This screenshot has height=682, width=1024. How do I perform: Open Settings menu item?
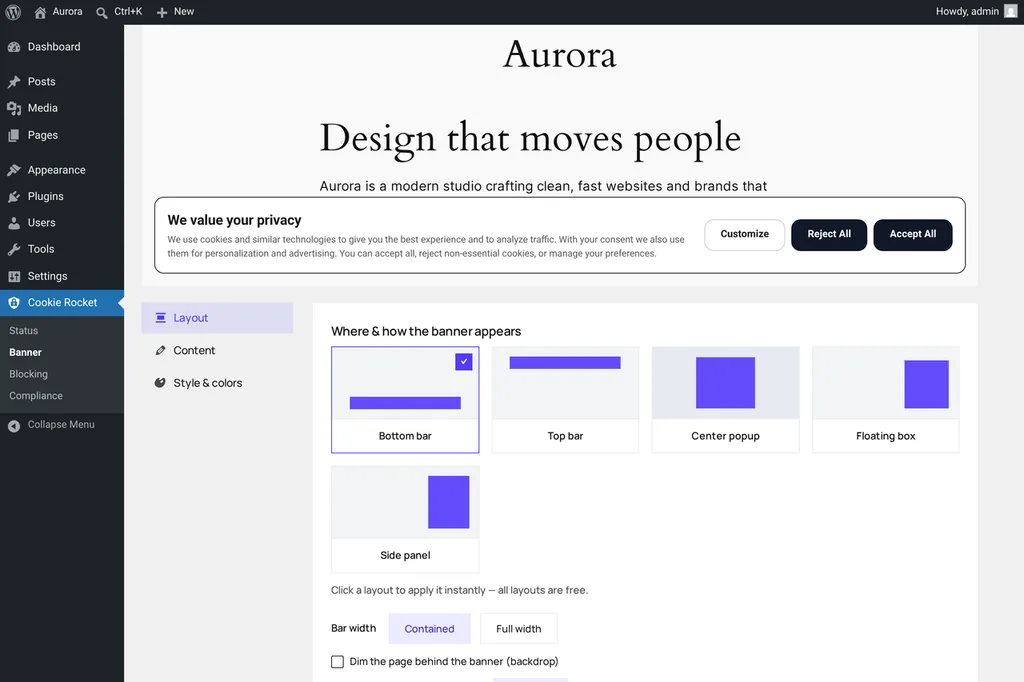62,276
